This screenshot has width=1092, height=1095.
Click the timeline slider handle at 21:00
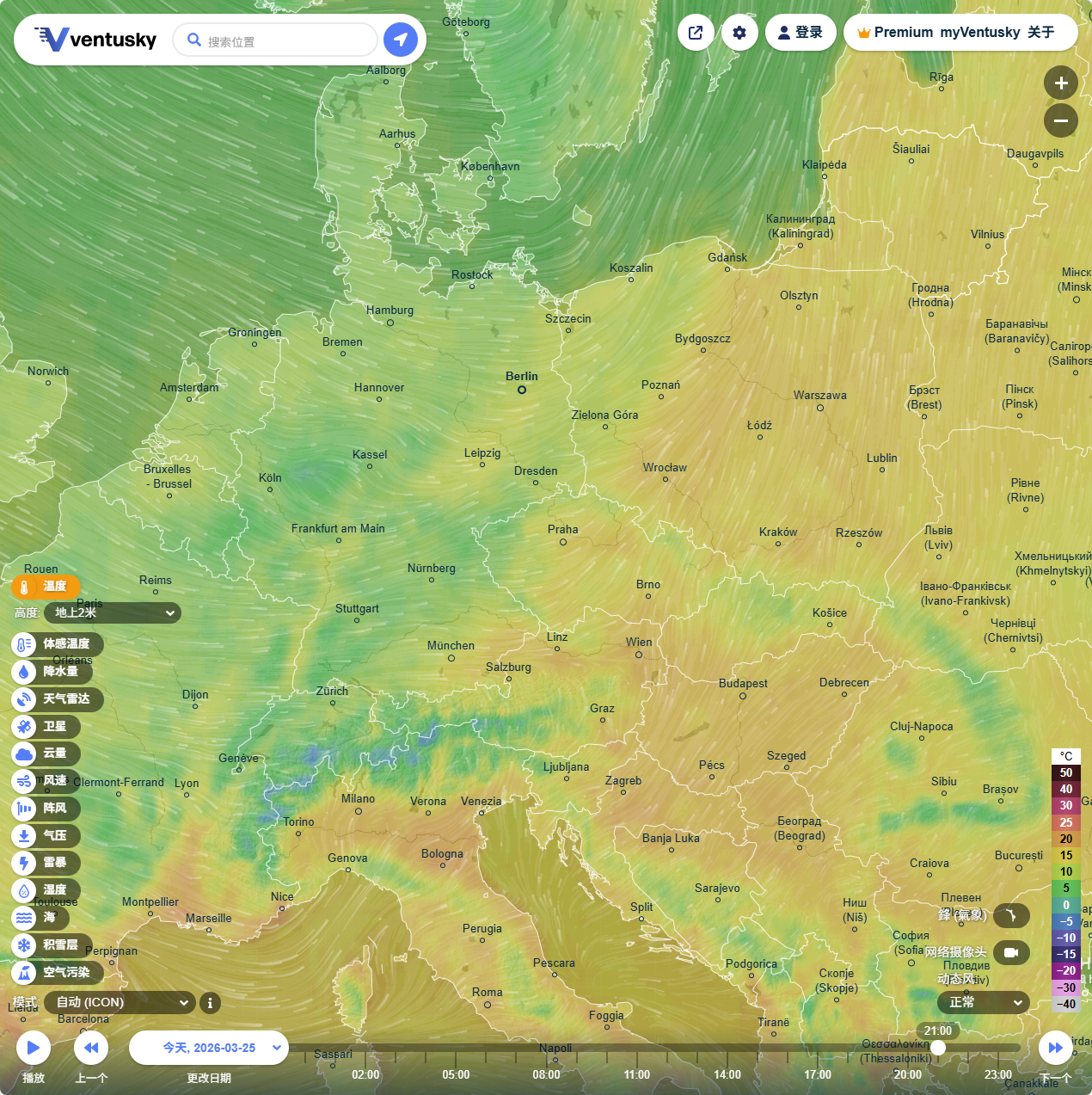pos(938,1048)
